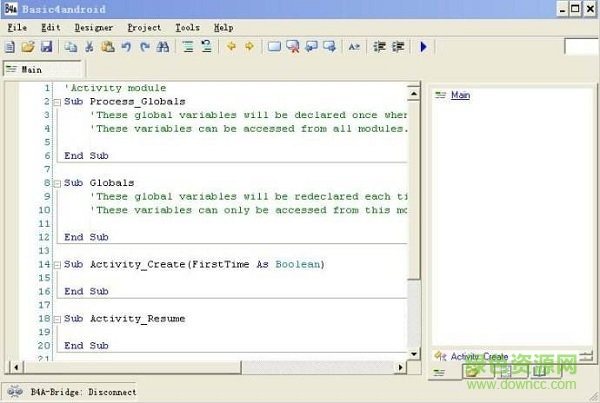Click the Cut scissors icon
Image resolution: width=600 pixels, height=403 pixels.
(x=89, y=47)
